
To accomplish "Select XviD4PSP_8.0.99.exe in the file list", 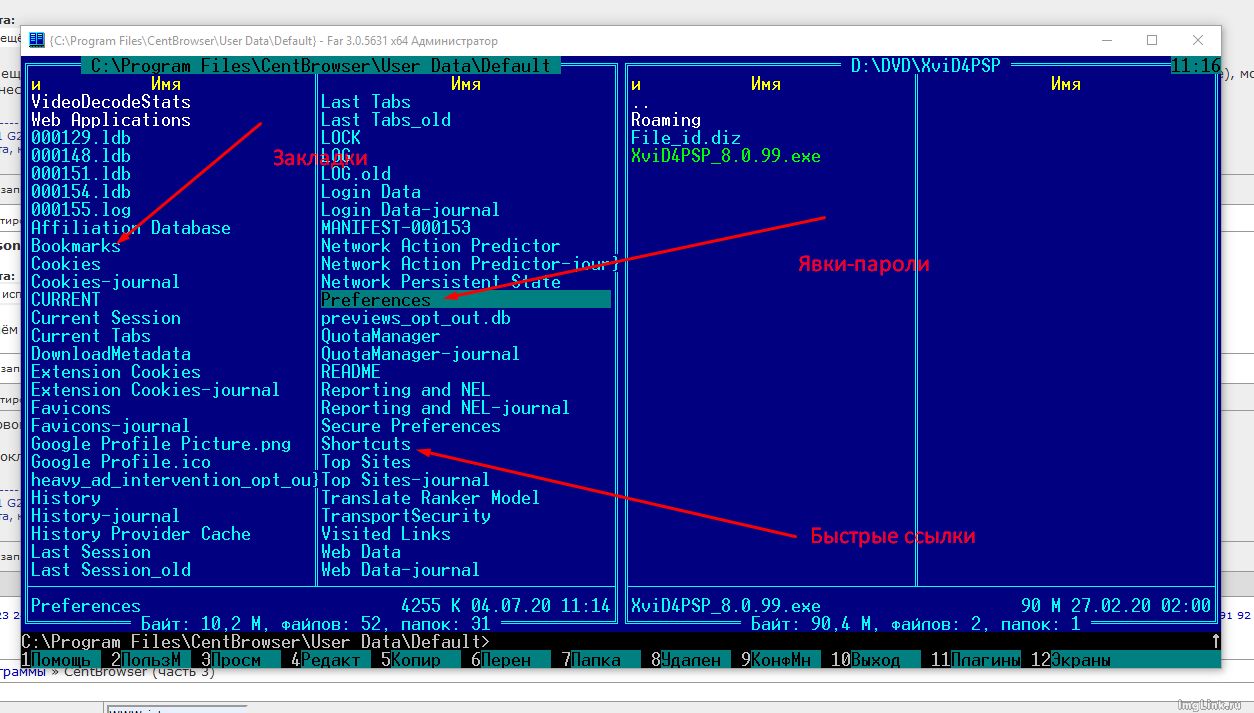I will click(x=726, y=156).
